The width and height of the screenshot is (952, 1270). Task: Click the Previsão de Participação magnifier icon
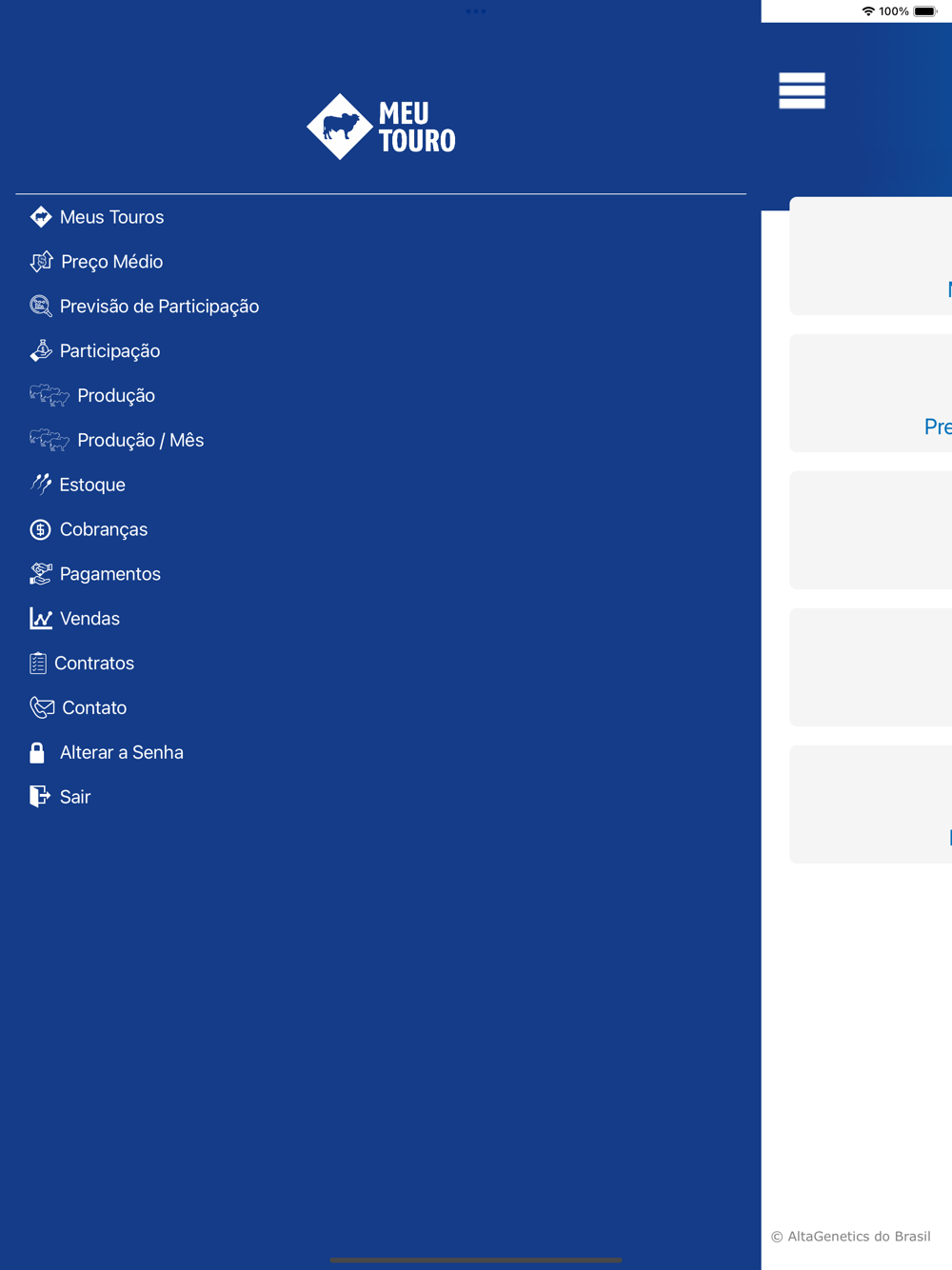click(x=41, y=307)
